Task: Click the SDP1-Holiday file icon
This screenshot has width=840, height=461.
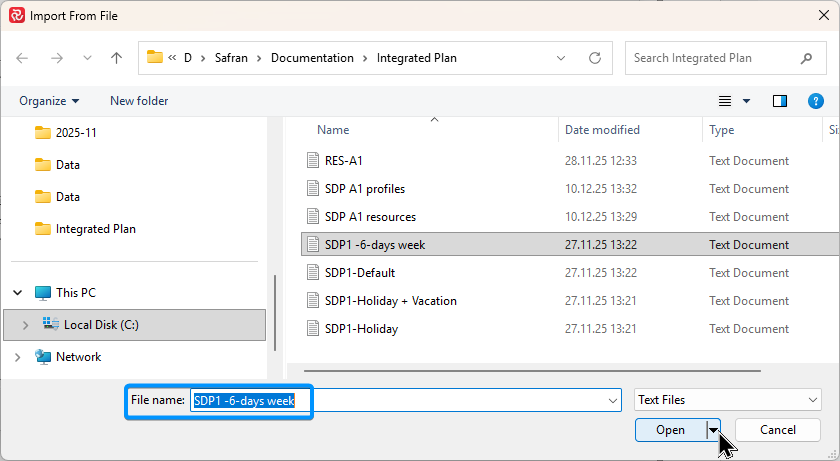Action: pos(313,328)
